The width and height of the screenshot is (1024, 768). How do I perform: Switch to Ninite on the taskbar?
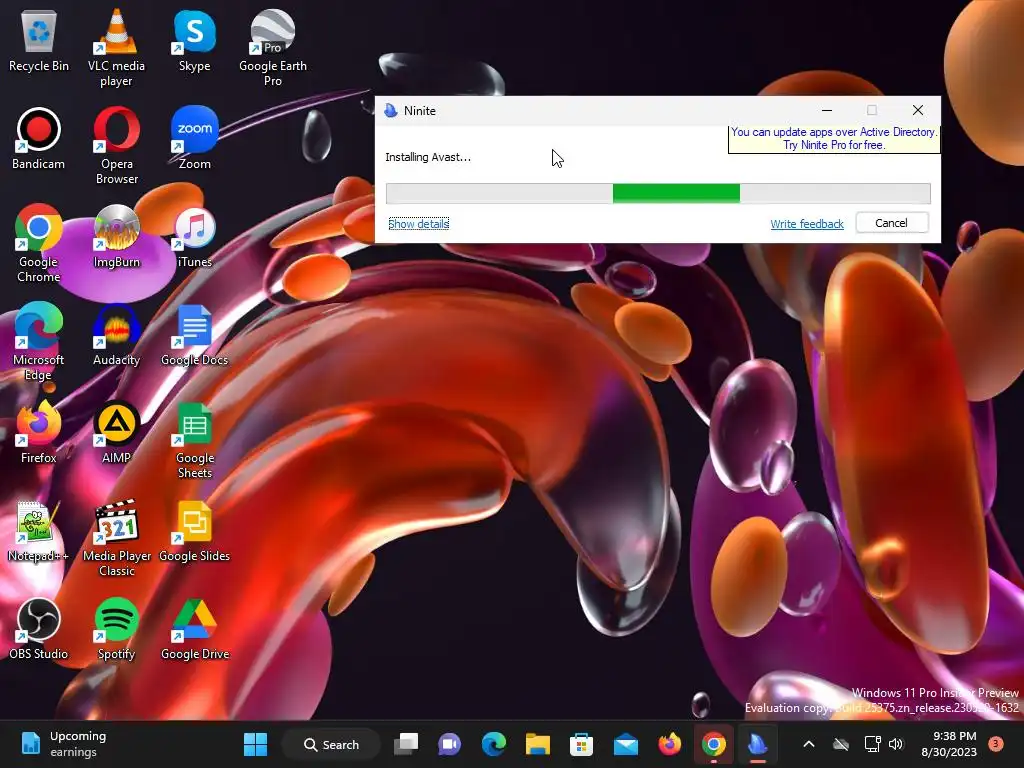758,744
